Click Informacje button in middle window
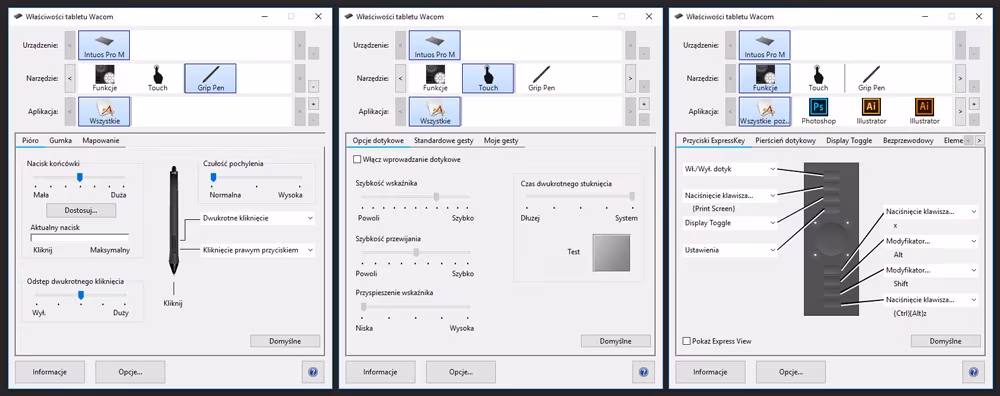1000x396 pixels. tap(381, 372)
